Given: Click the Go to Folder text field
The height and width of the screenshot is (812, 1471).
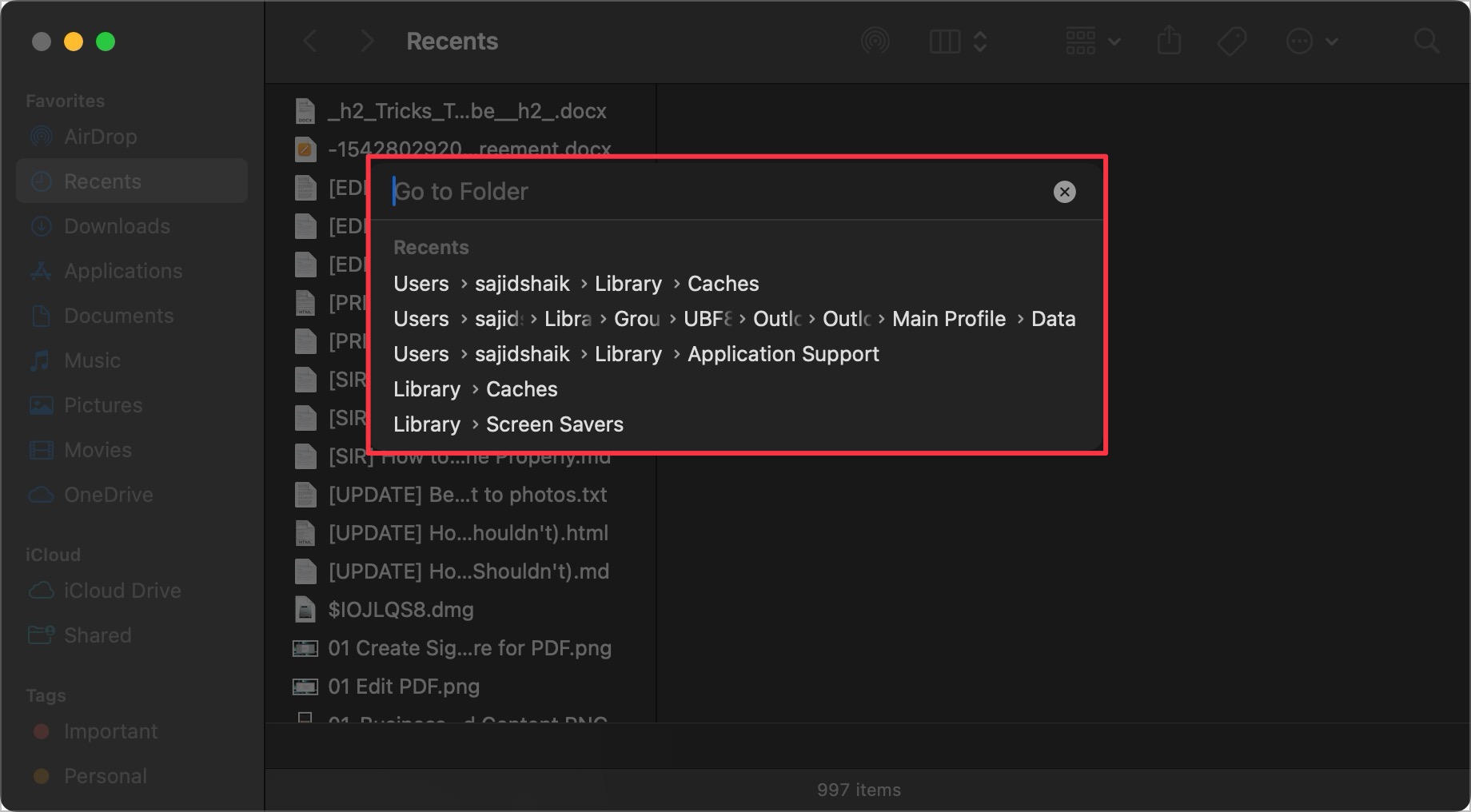Looking at the screenshot, I should [720, 192].
